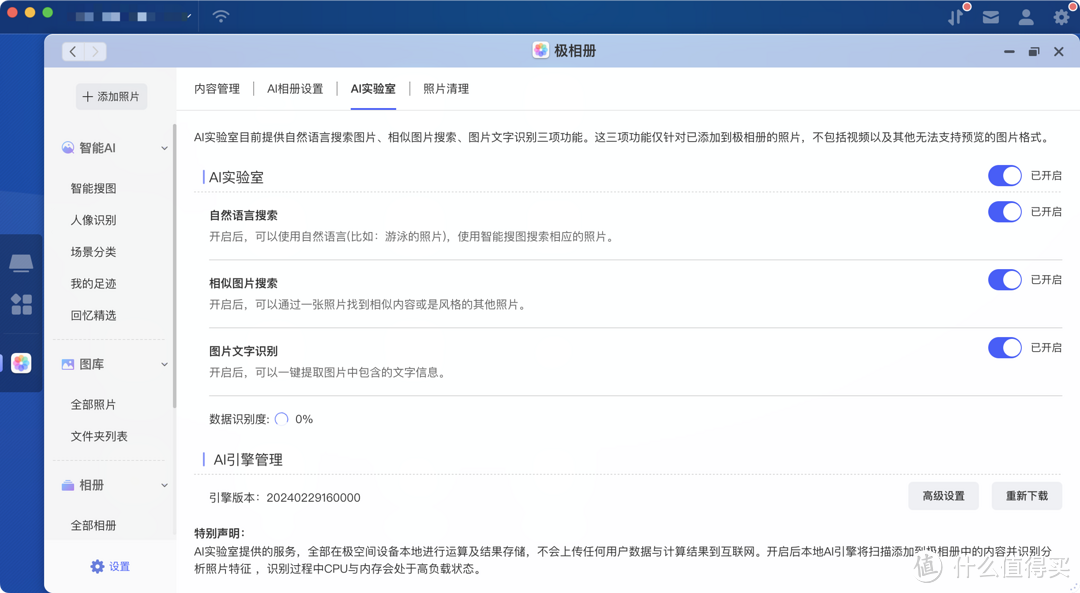Switch to the 照片清理 tab
Viewport: 1080px width, 593px height.
pyautogui.click(x=446, y=89)
